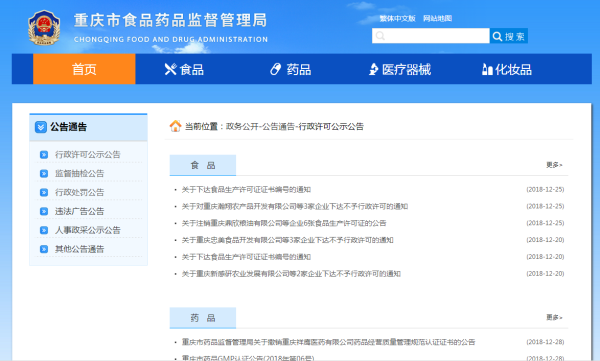
Task: Open the 食品 menu with fork icon
Action: point(184,69)
